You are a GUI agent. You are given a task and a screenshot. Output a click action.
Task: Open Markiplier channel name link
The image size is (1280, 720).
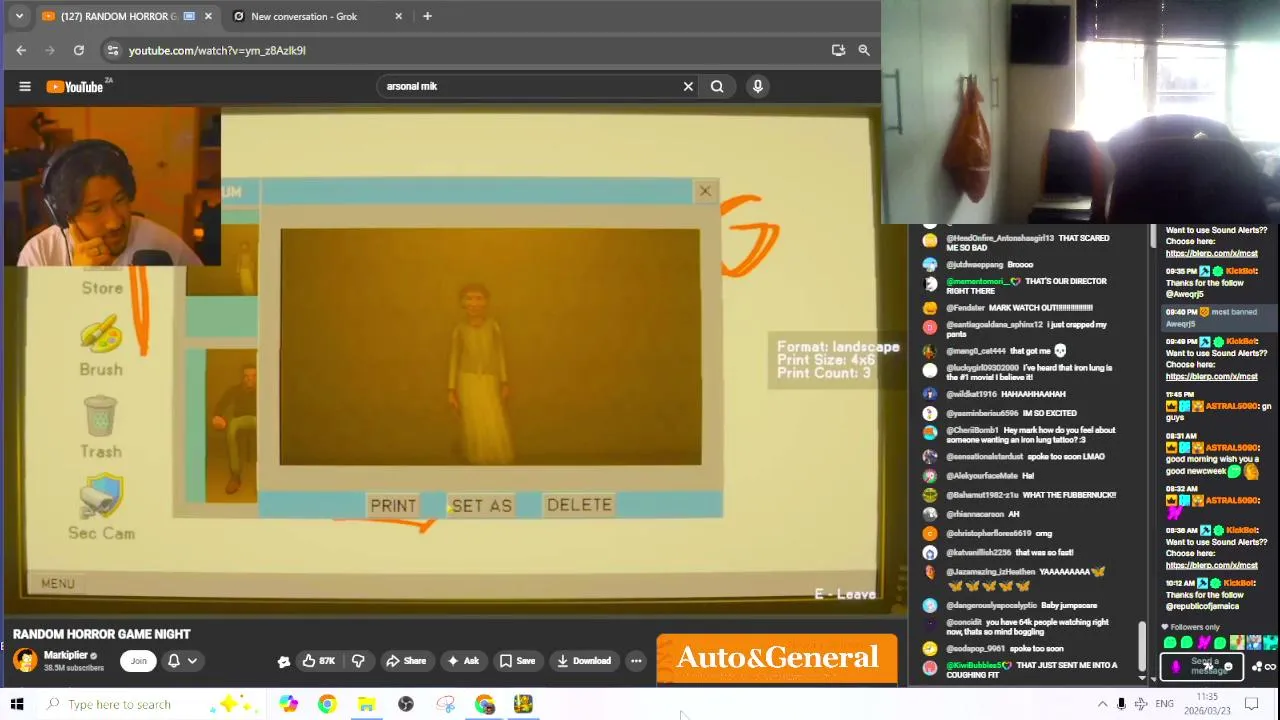[66, 655]
